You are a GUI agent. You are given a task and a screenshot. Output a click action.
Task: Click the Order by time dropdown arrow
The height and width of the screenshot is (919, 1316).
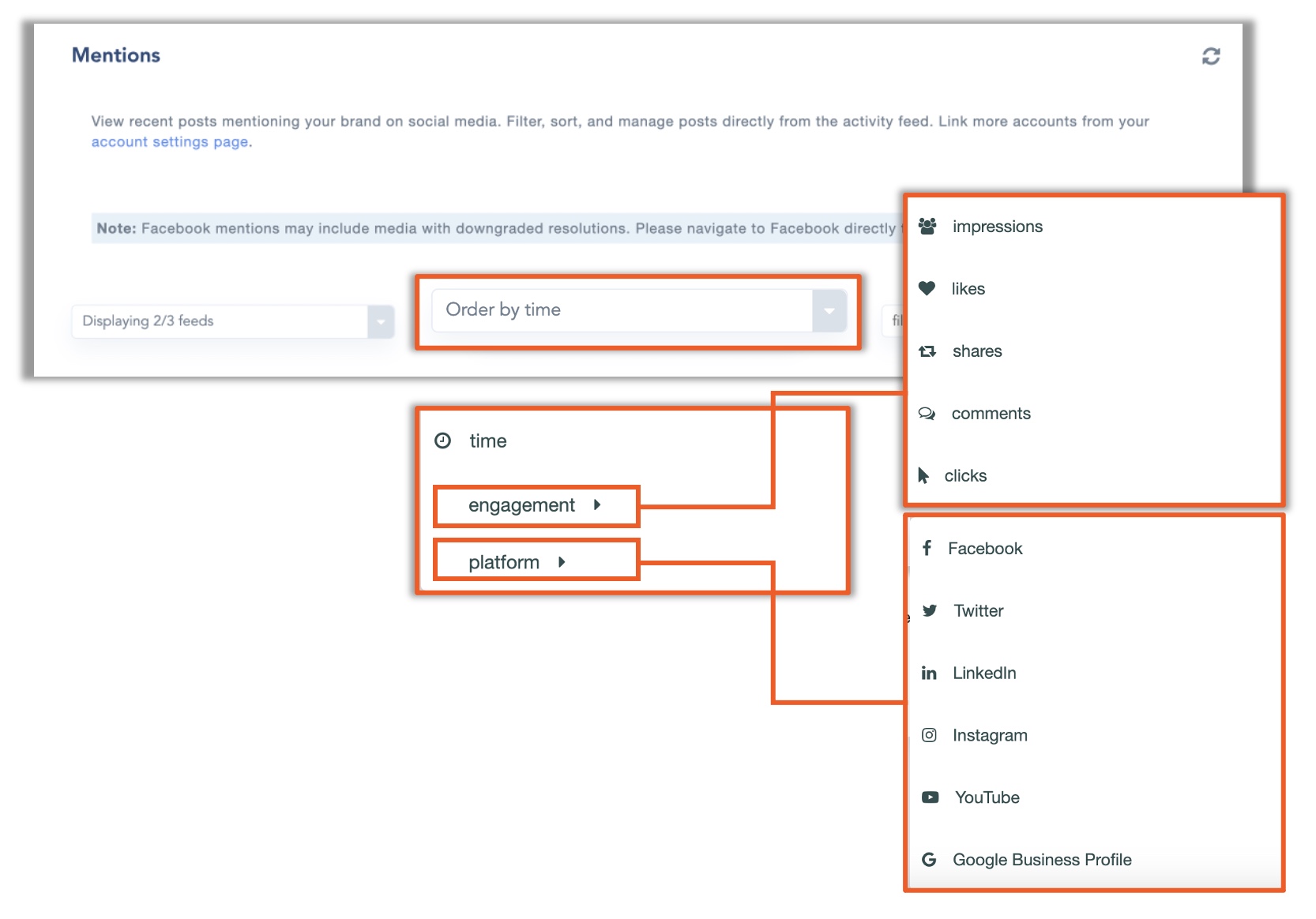pyautogui.click(x=829, y=310)
